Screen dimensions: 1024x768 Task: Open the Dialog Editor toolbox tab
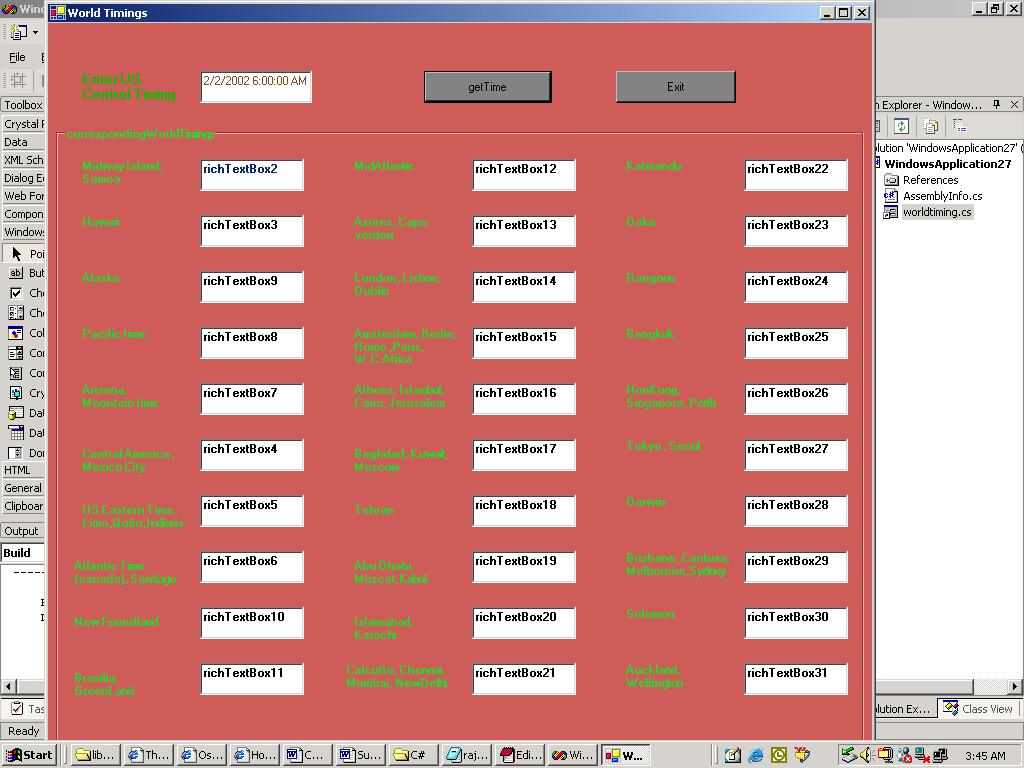(x=23, y=178)
